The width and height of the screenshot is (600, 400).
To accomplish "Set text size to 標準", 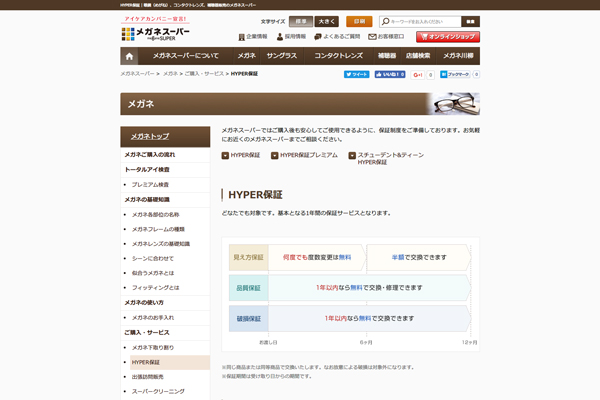I will point(301,21).
